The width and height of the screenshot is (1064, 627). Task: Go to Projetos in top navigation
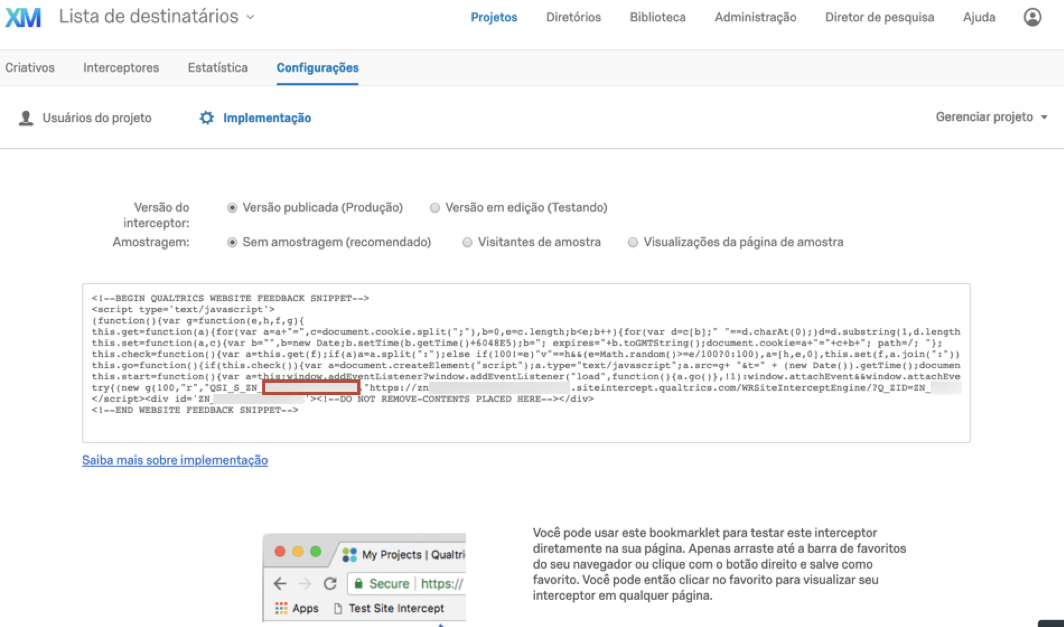point(494,18)
